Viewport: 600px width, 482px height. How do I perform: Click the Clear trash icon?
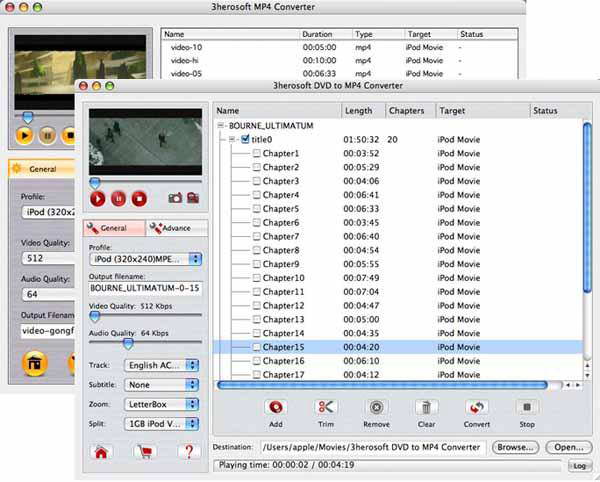pyautogui.click(x=427, y=407)
